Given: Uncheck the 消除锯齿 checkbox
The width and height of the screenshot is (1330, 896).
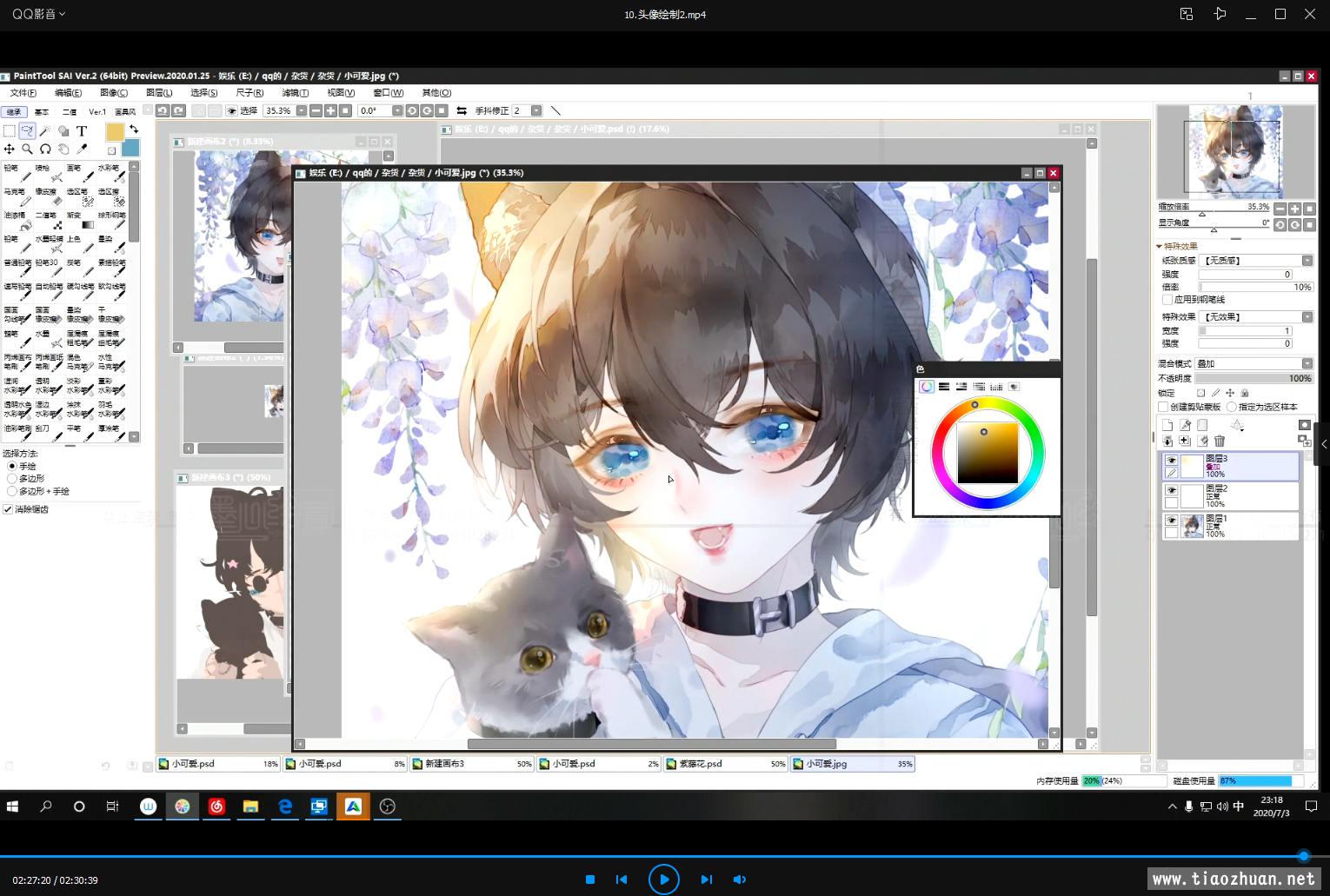Looking at the screenshot, I should click(8, 509).
